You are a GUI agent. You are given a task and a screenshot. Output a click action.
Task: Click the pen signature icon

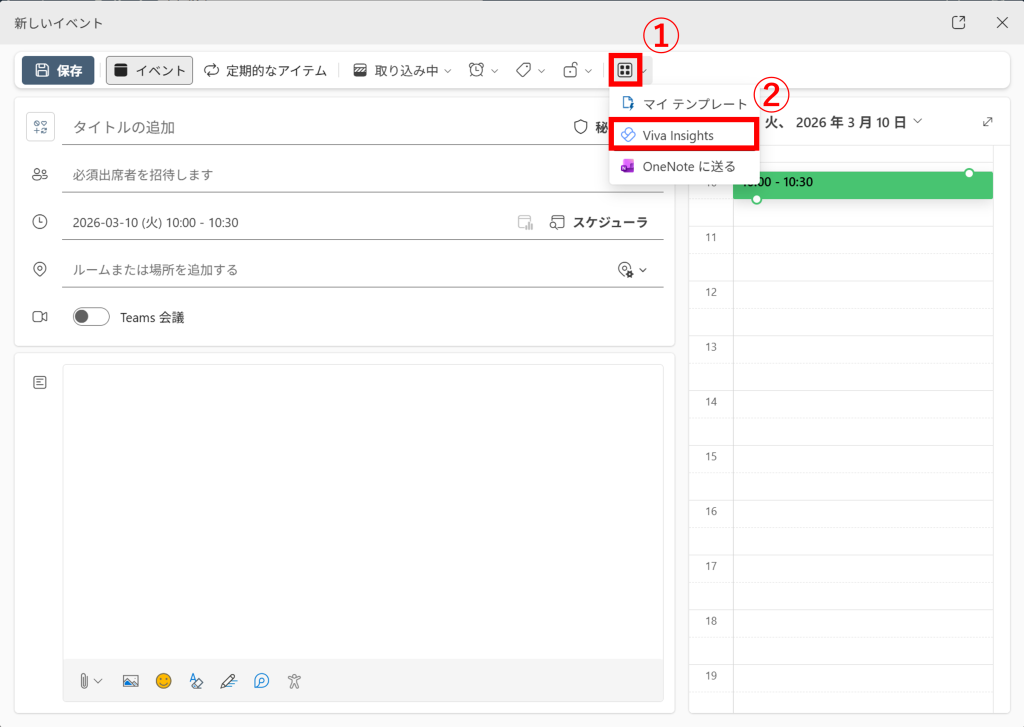pos(228,681)
